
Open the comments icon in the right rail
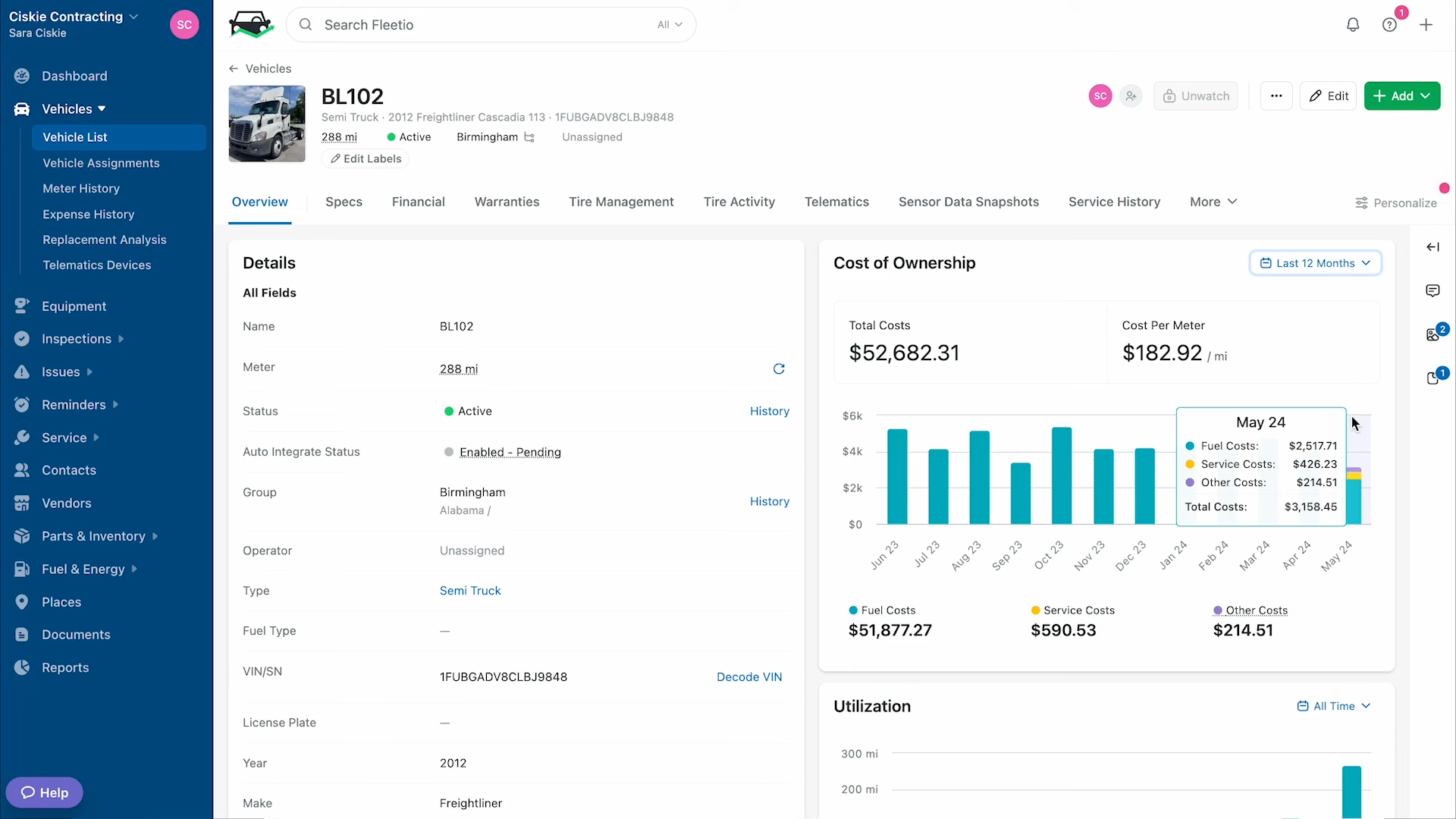[1432, 290]
